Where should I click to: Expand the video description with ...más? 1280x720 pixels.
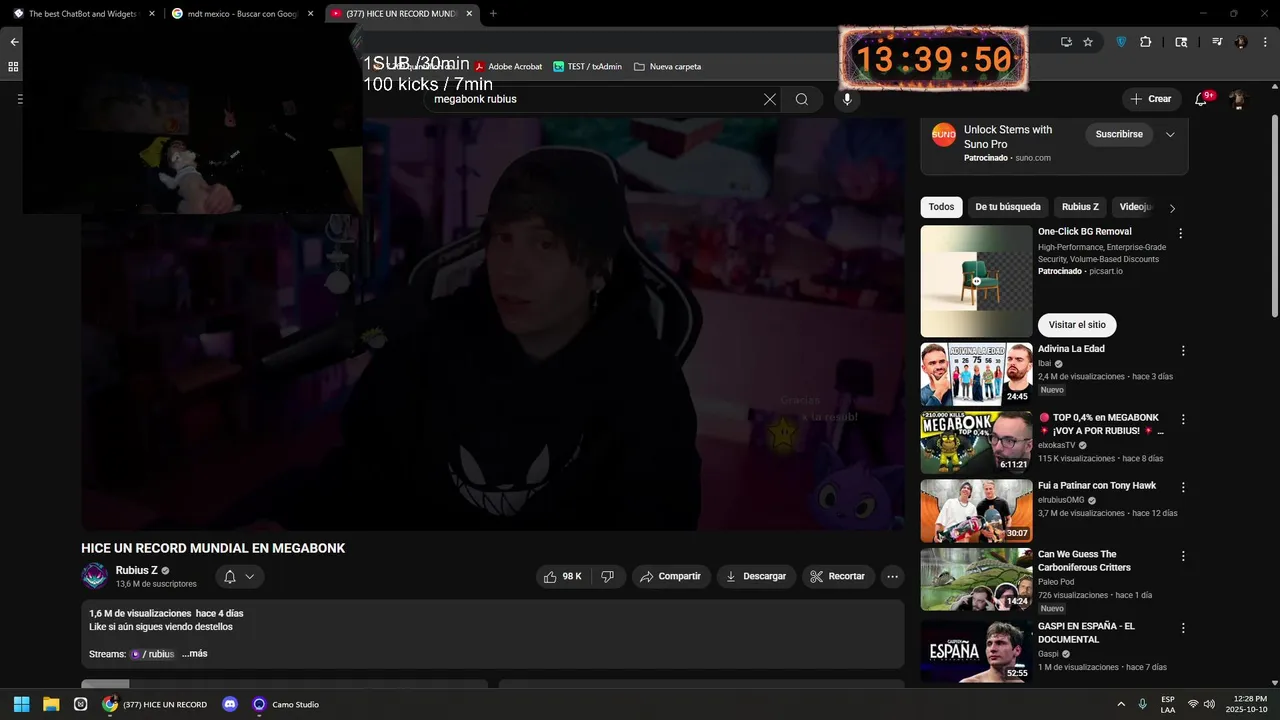coord(194,654)
